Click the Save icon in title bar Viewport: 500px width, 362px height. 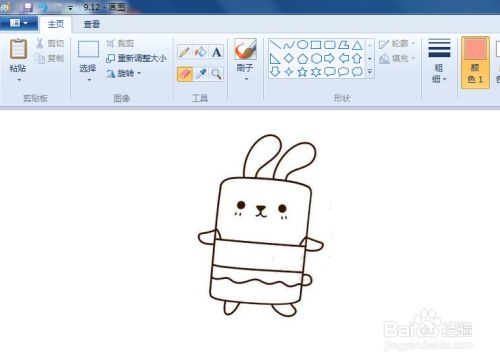pos(28,7)
